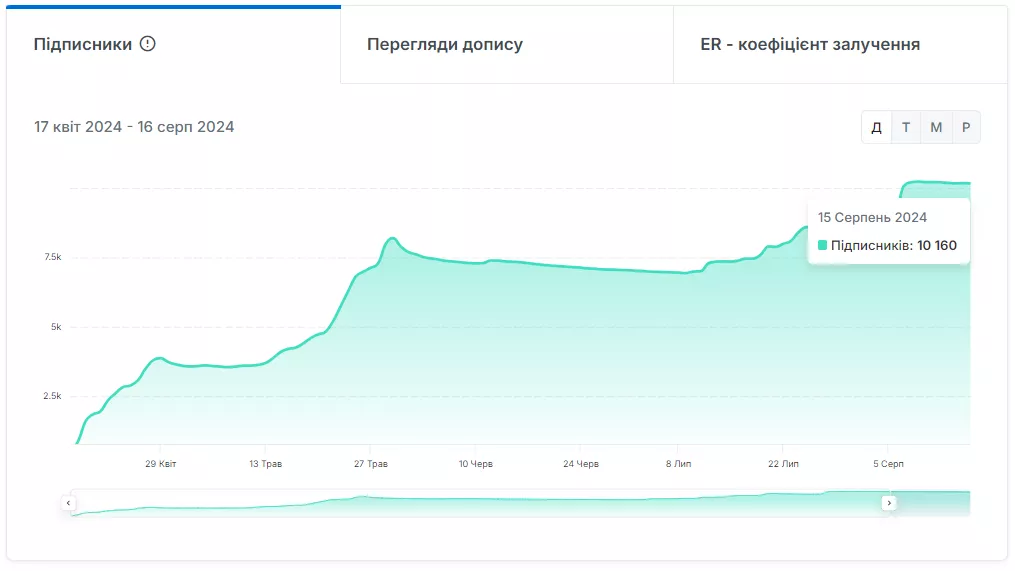The height and width of the screenshot is (571, 1015).
Task: Select the Т (week) period button
Action: [906, 128]
